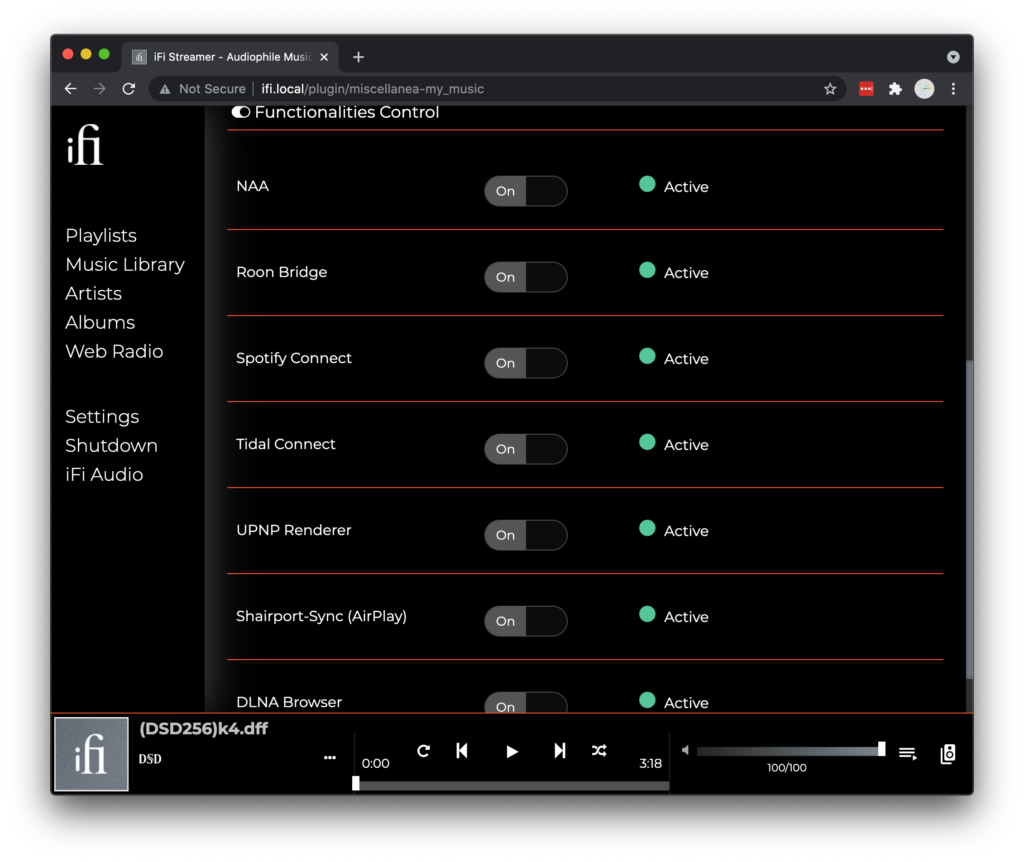Open Chrome's three-dot menu

(953, 89)
